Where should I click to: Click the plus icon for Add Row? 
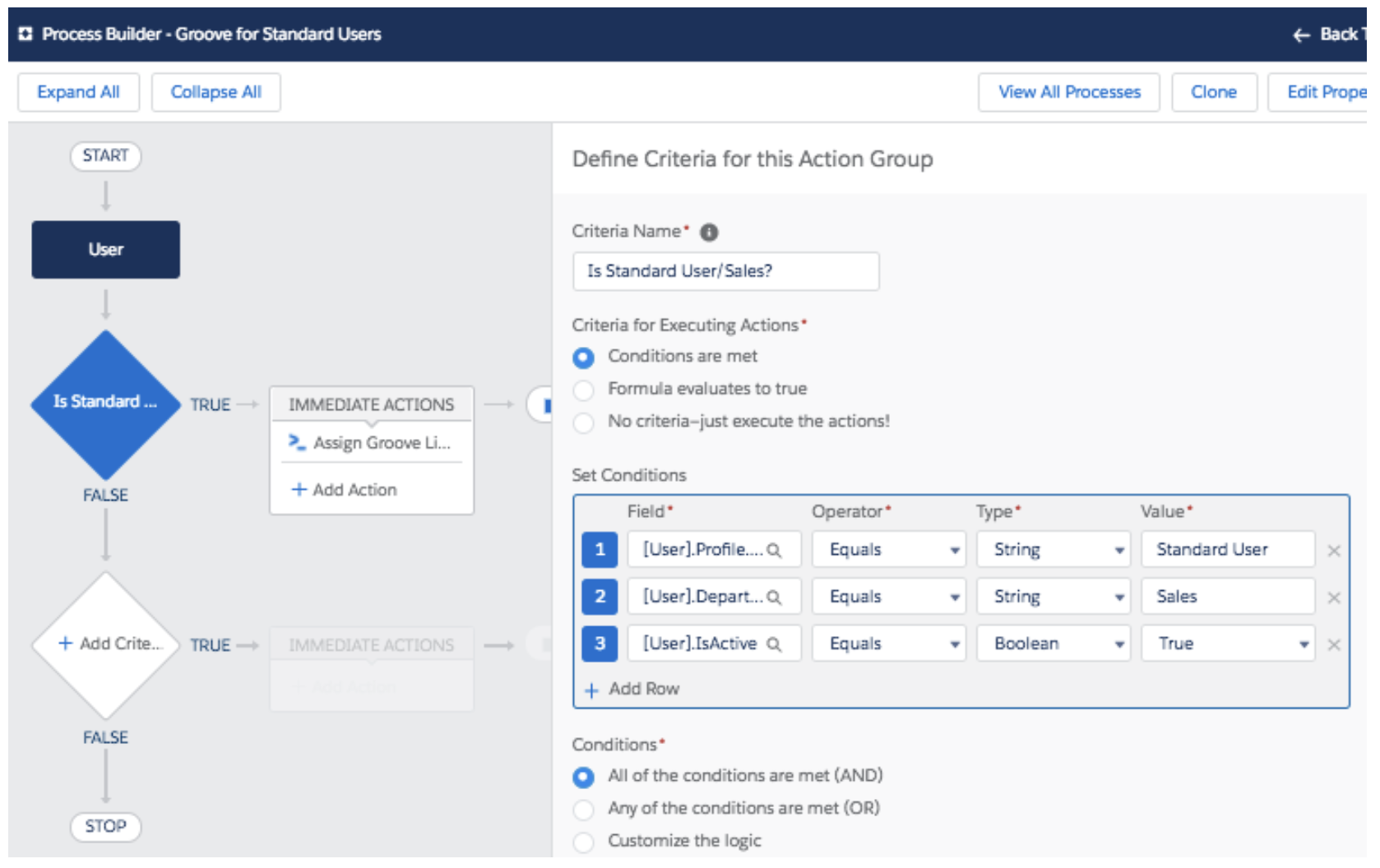pos(591,690)
